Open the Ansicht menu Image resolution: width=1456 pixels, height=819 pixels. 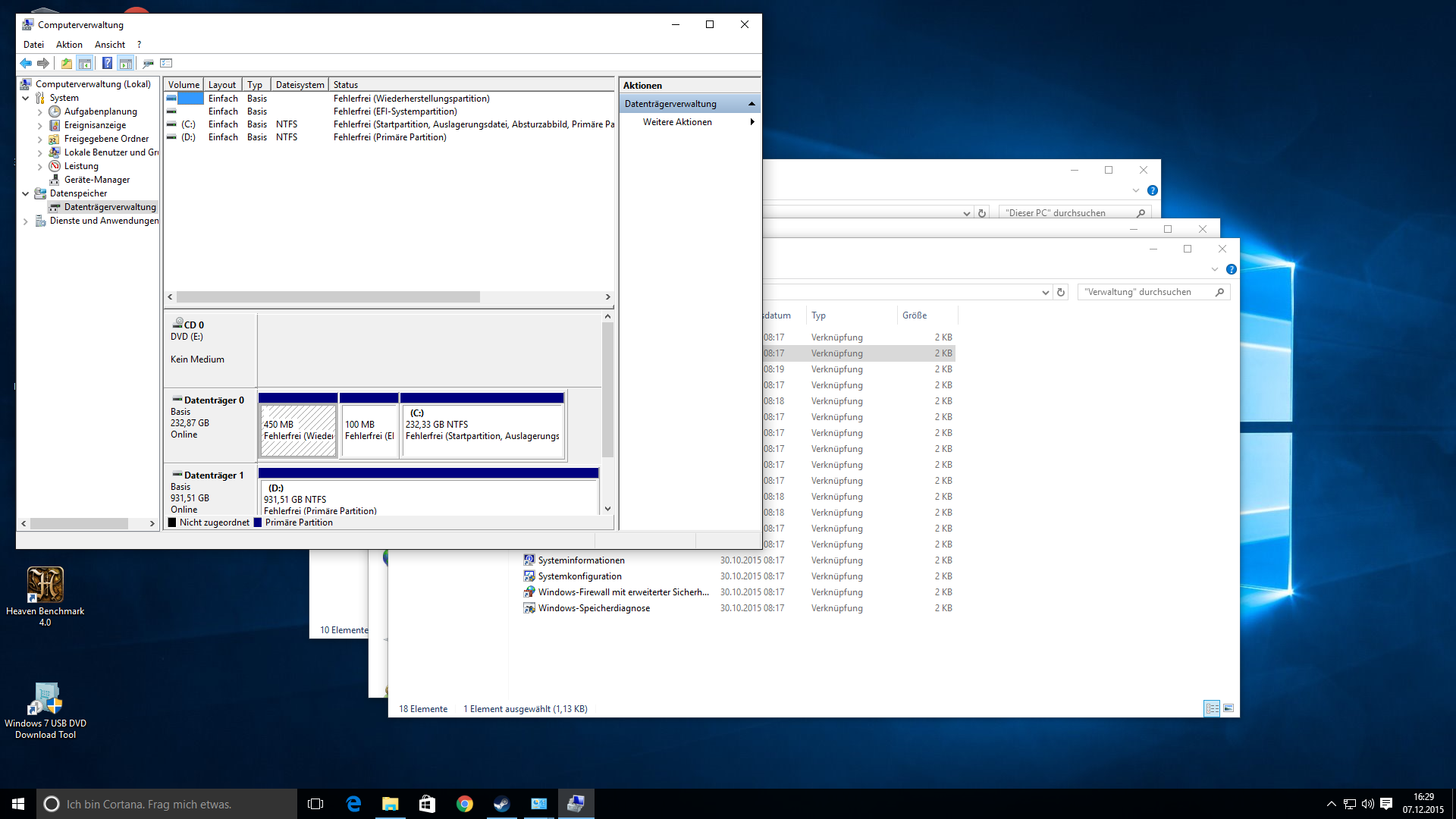[x=110, y=45]
